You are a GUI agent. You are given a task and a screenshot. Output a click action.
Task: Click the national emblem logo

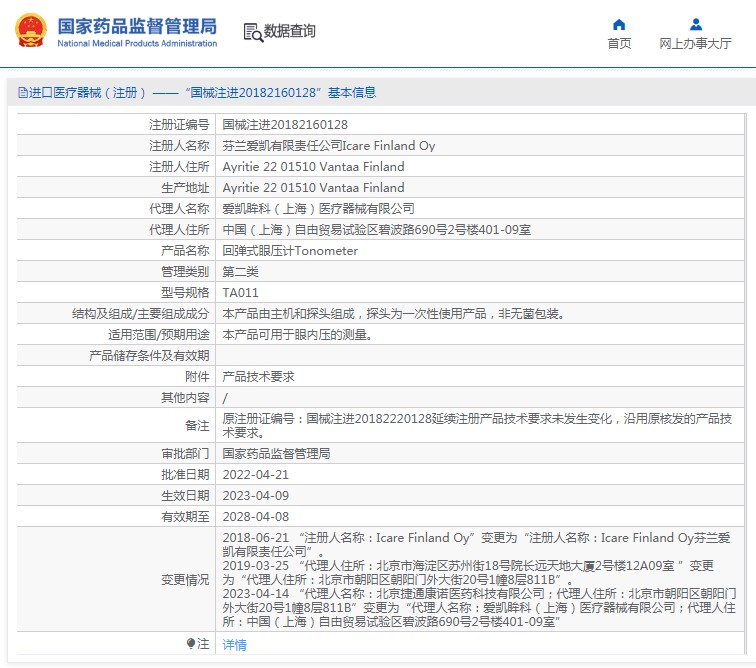pyautogui.click(x=30, y=30)
